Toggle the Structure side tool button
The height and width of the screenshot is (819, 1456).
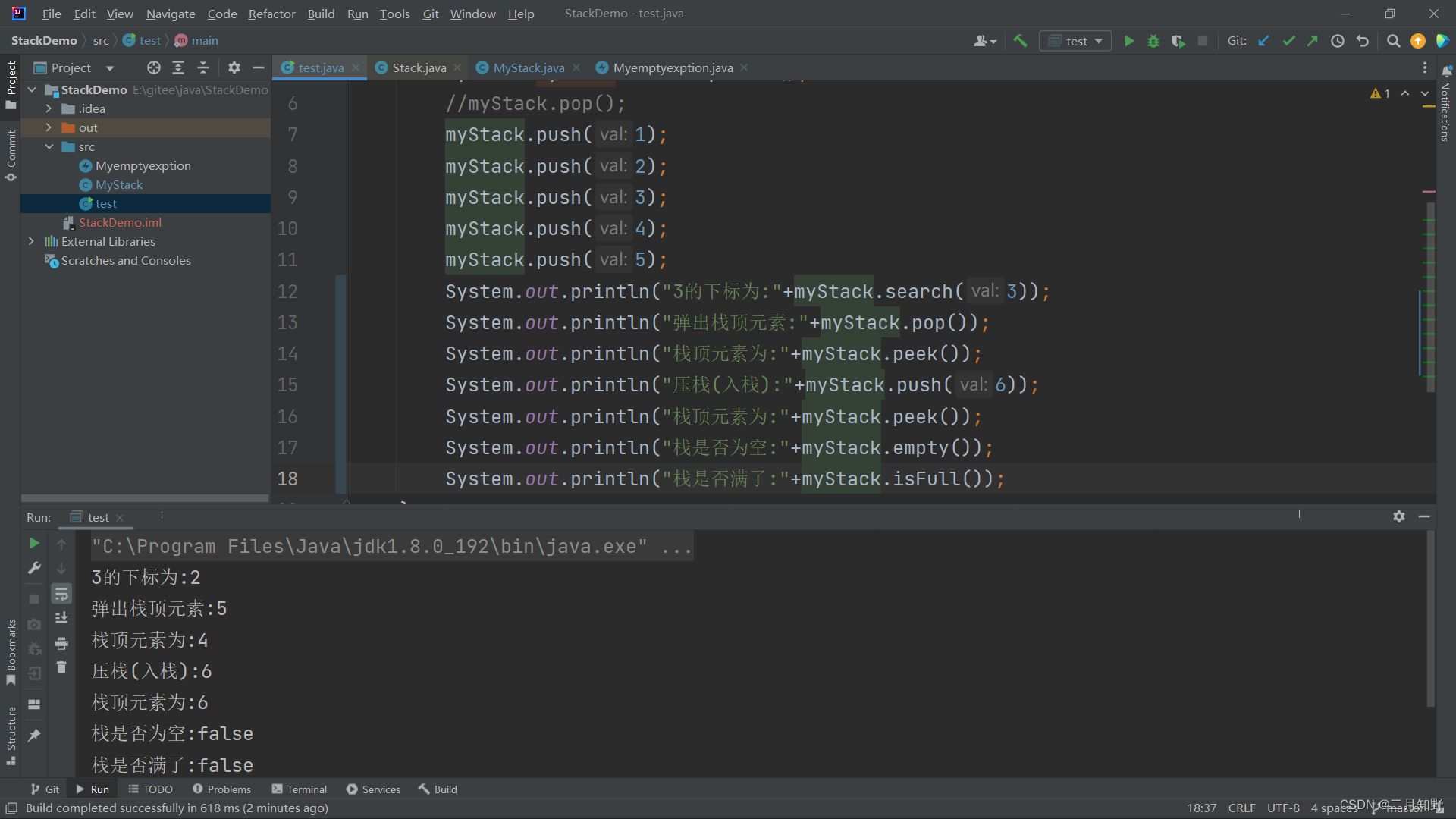[11, 736]
